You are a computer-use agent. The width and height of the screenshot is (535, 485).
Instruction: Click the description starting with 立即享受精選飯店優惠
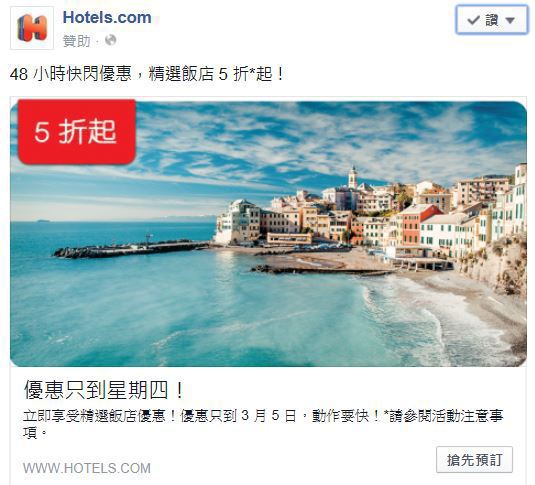pyautogui.click(x=263, y=424)
